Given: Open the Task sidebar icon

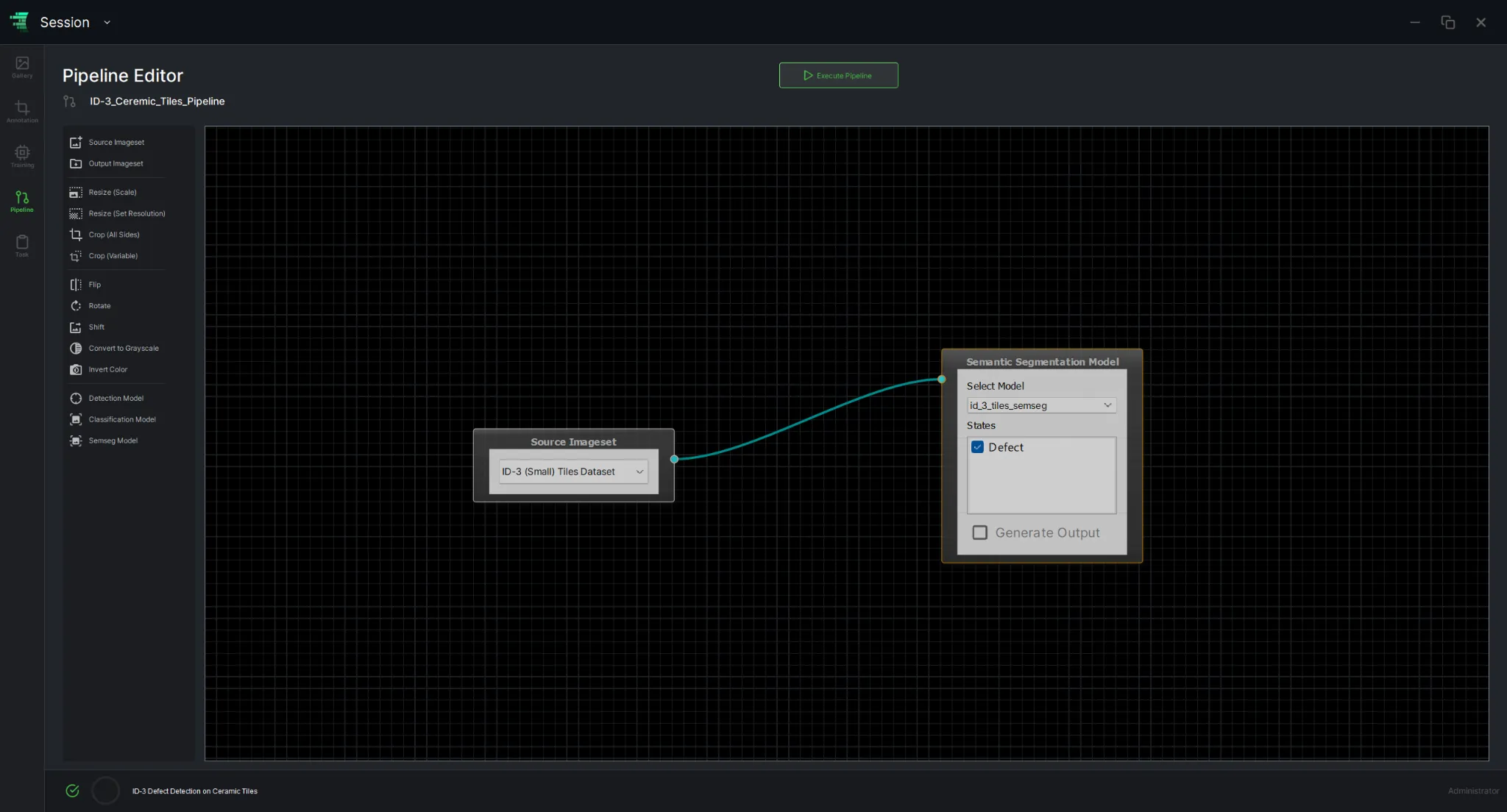Looking at the screenshot, I should (x=22, y=246).
